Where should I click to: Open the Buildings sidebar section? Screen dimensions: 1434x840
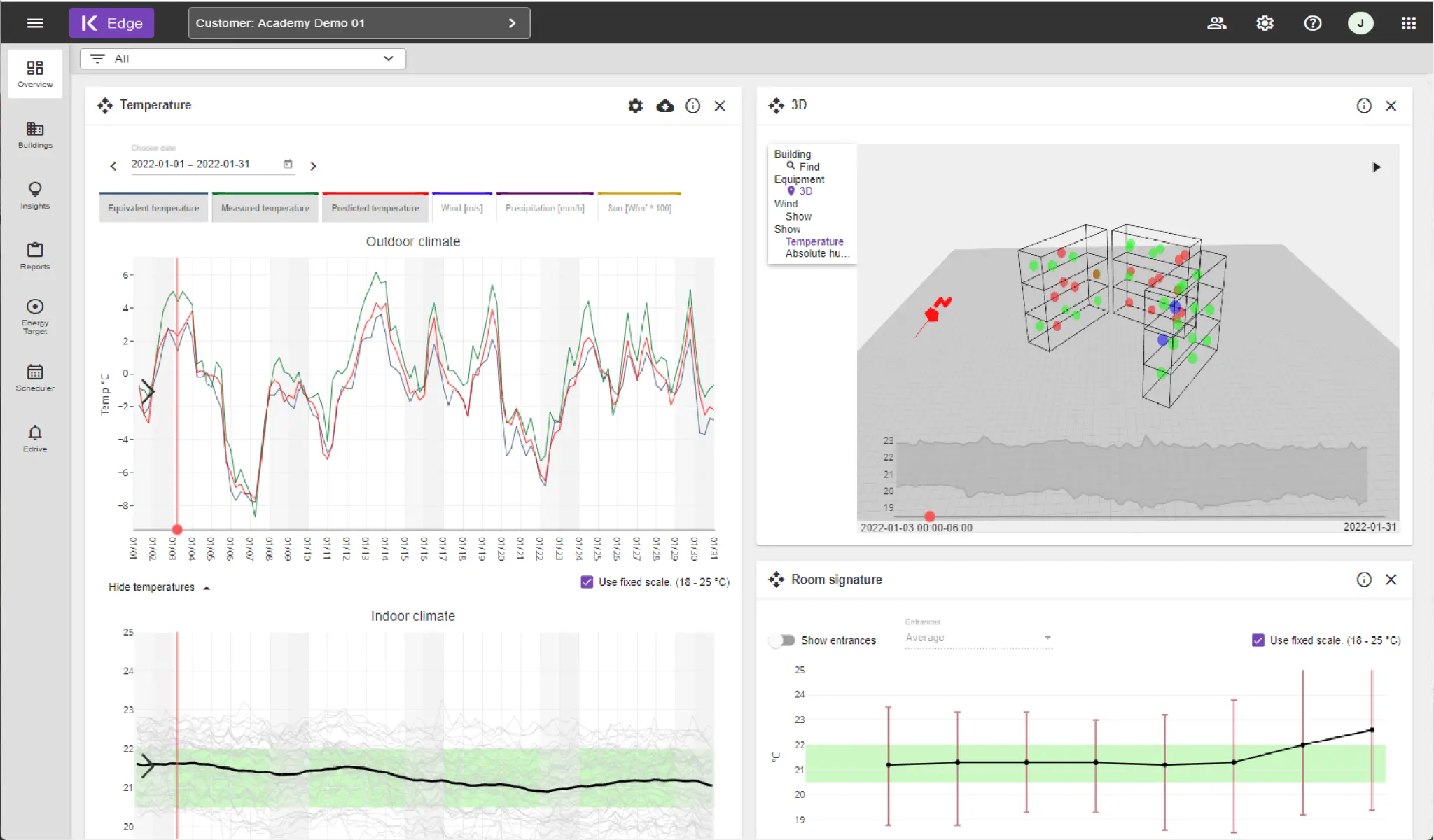coord(35,134)
